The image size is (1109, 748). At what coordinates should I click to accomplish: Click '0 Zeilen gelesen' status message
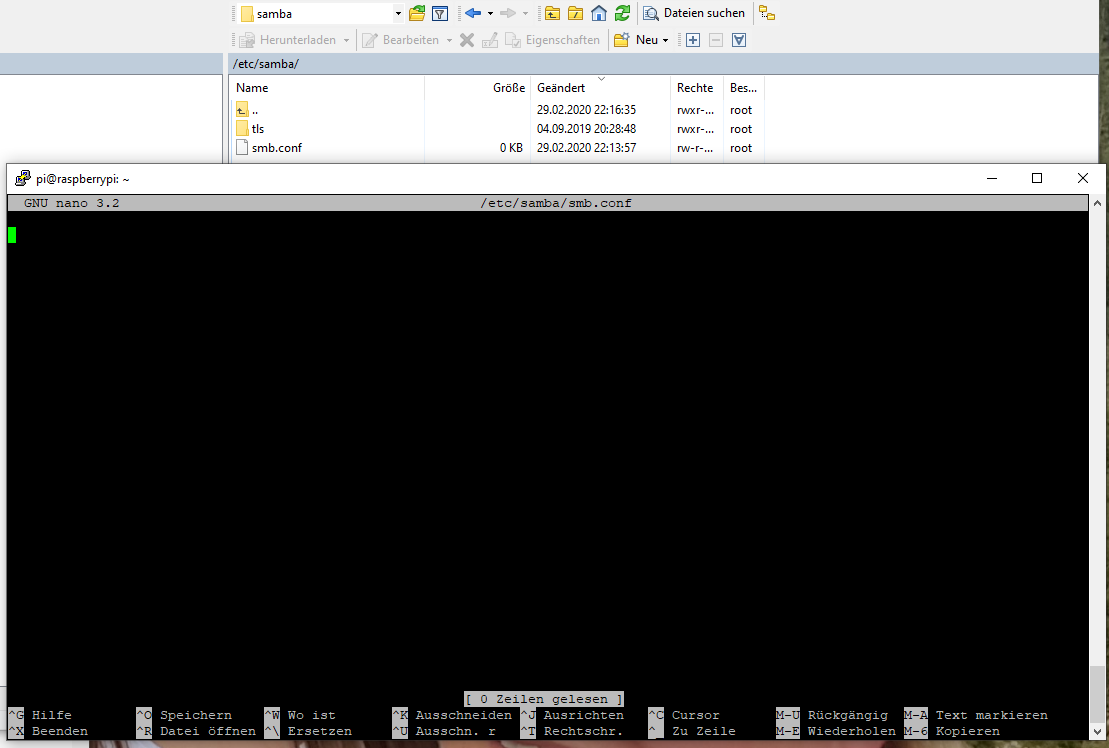pos(544,699)
